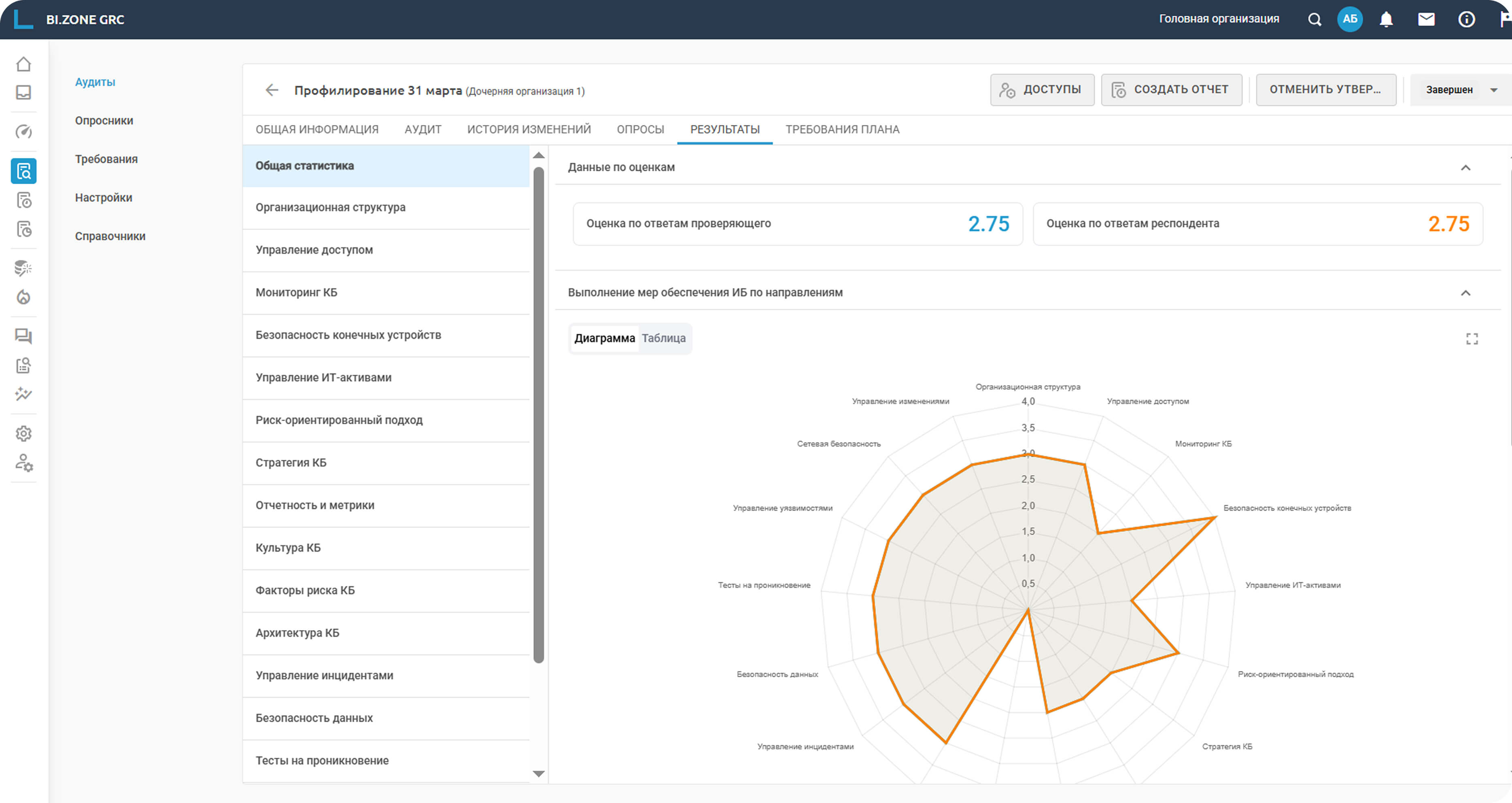Viewport: 1512px width, 803px height.
Task: Open the sparkle trend-line icon
Action: click(x=23, y=394)
